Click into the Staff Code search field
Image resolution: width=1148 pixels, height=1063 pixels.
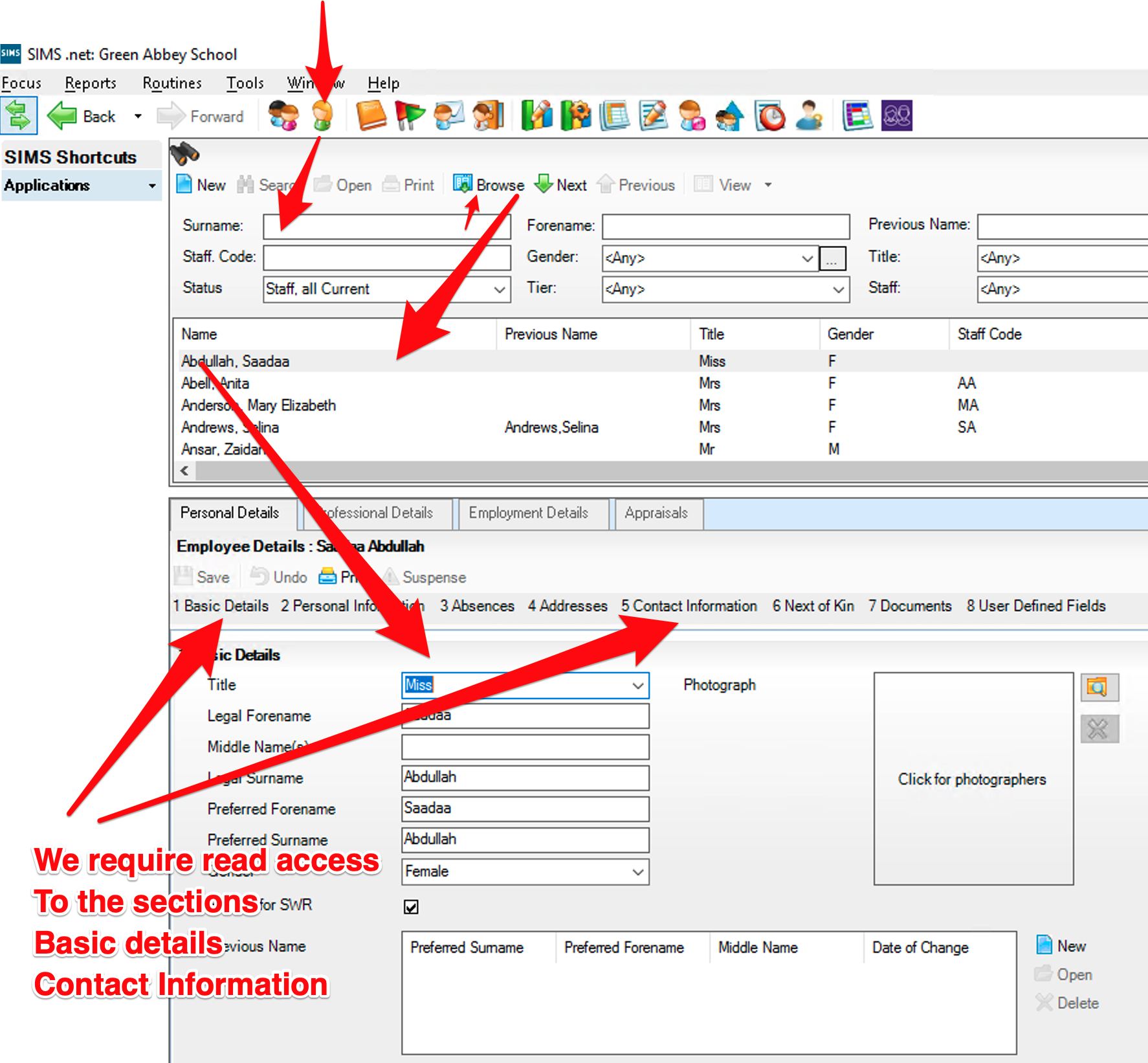(387, 258)
